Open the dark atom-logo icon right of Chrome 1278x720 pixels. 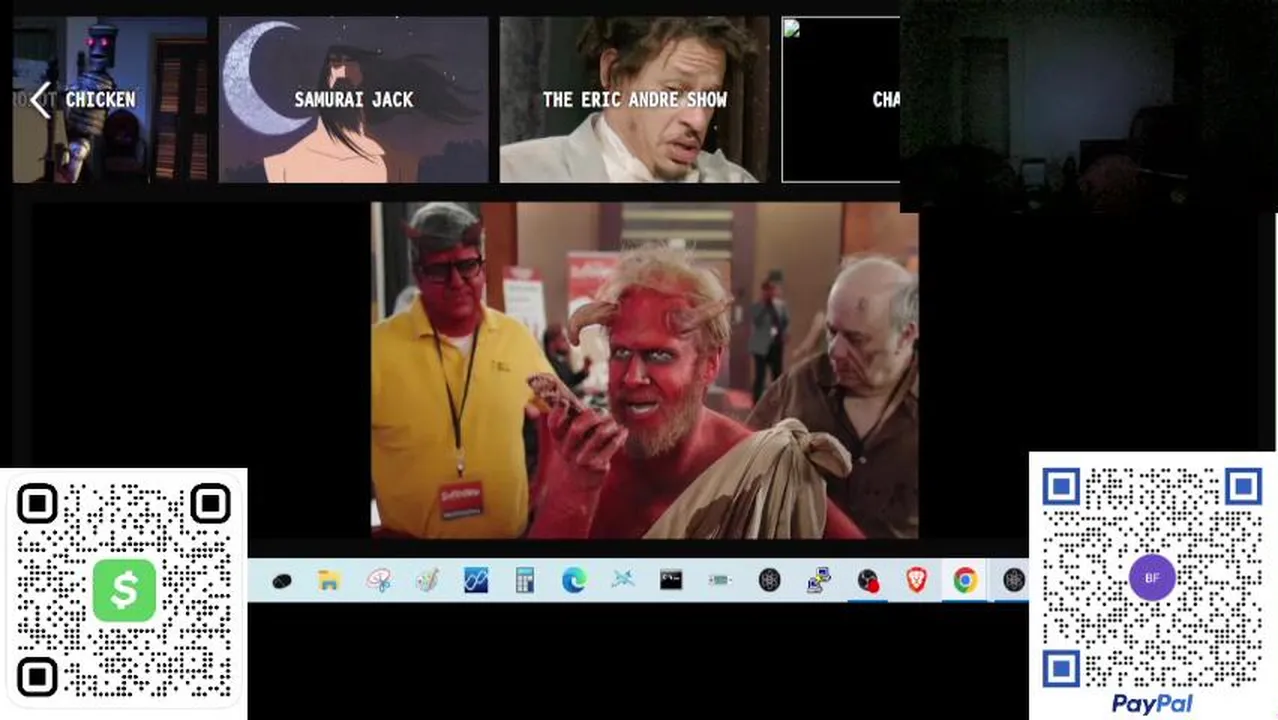tap(1014, 580)
